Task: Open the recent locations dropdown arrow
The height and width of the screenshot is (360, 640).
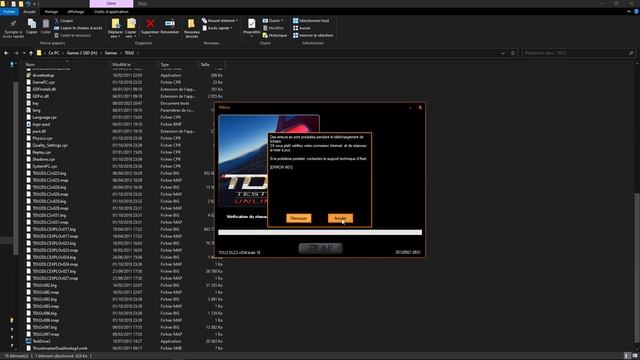Action: click(24, 53)
